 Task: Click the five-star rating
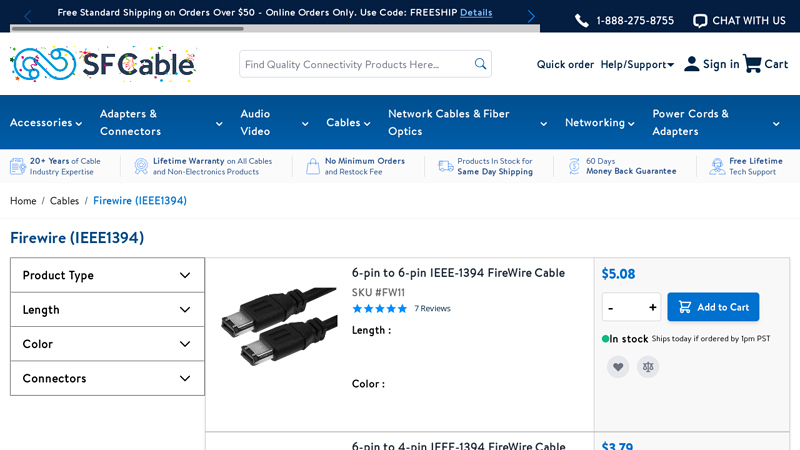(380, 308)
